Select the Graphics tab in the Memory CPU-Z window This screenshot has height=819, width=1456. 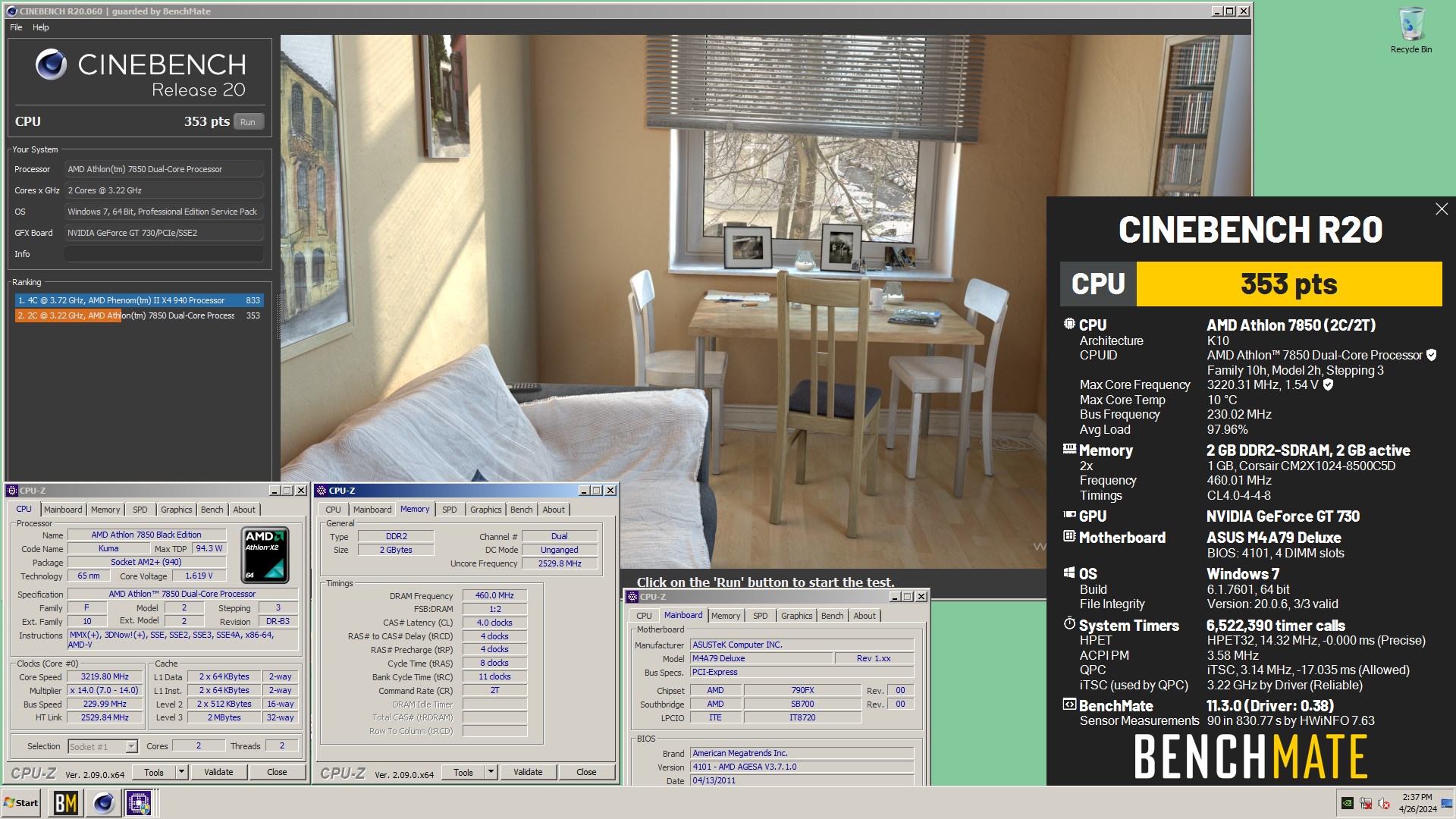point(486,510)
